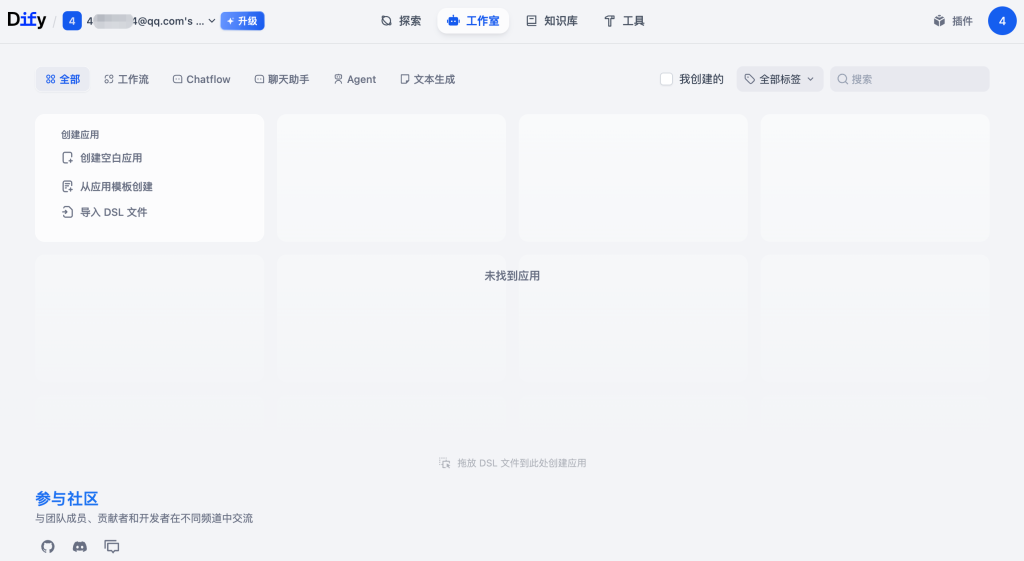
Task: Click the workspace avatar badge
Action: (x=72, y=21)
